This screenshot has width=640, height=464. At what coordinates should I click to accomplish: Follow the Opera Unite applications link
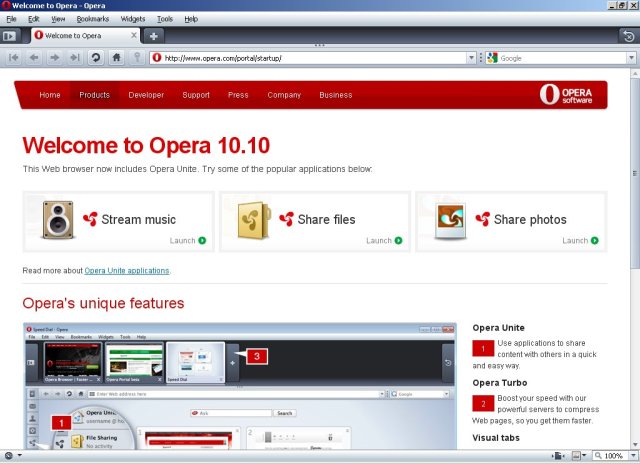point(127,271)
